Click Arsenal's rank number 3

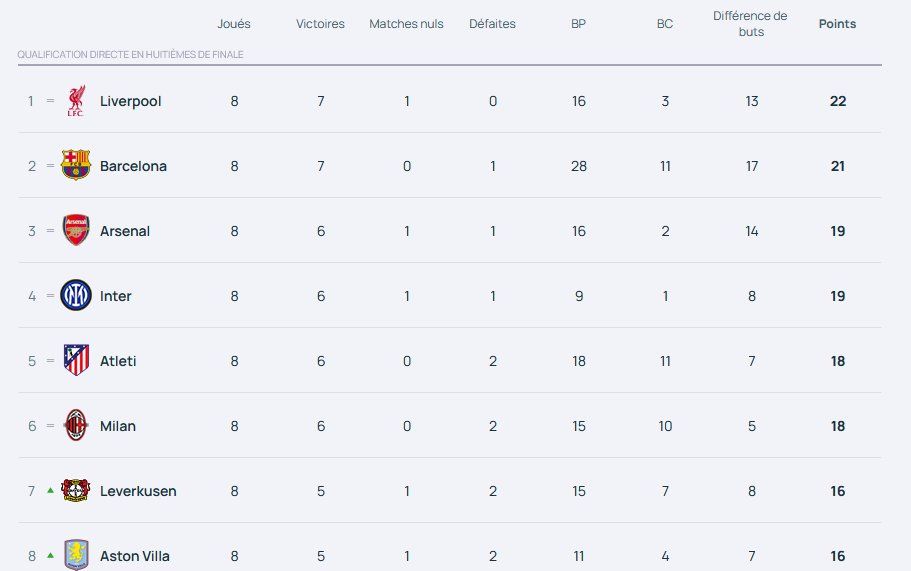click(32, 231)
